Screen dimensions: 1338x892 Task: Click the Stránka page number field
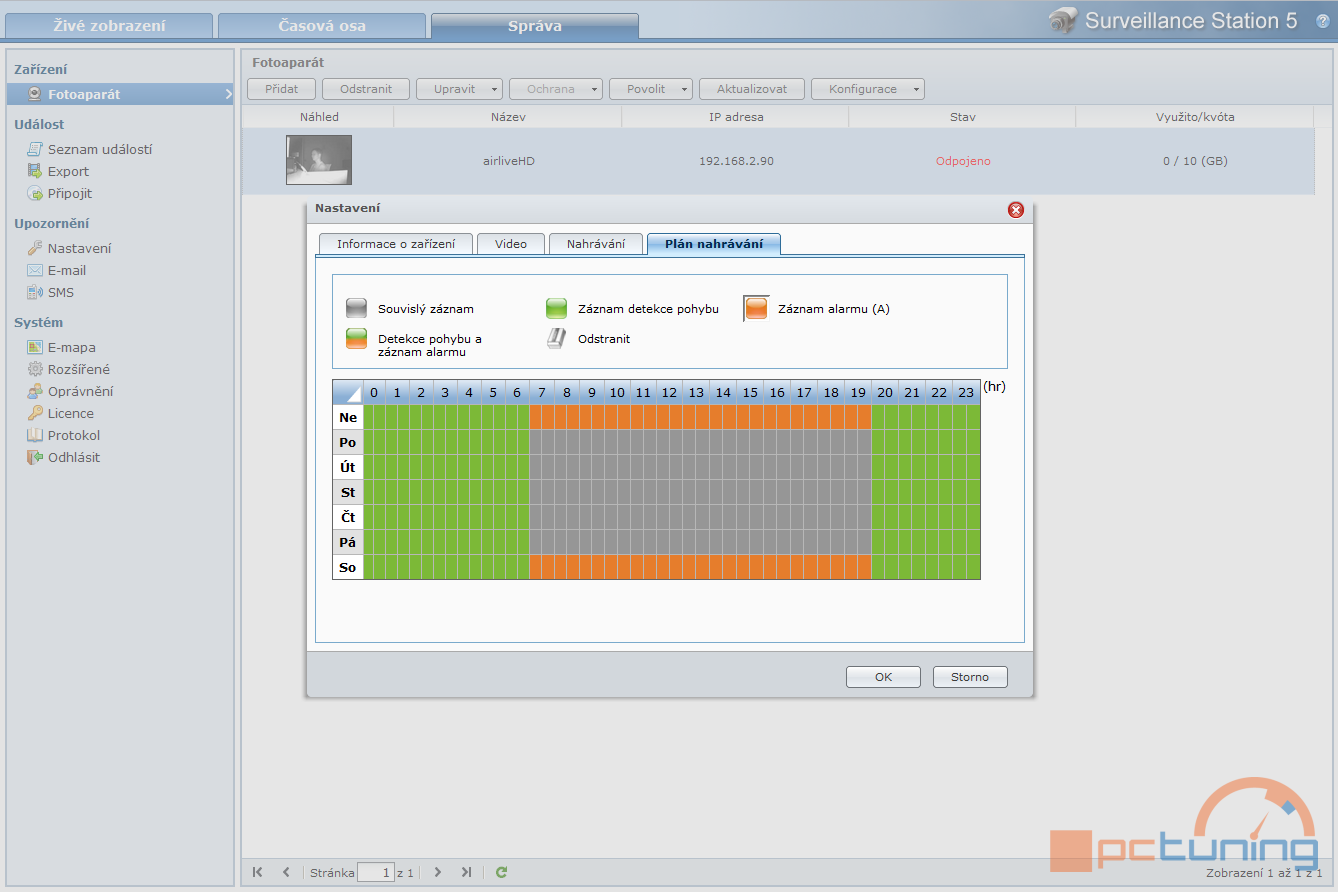coord(376,872)
